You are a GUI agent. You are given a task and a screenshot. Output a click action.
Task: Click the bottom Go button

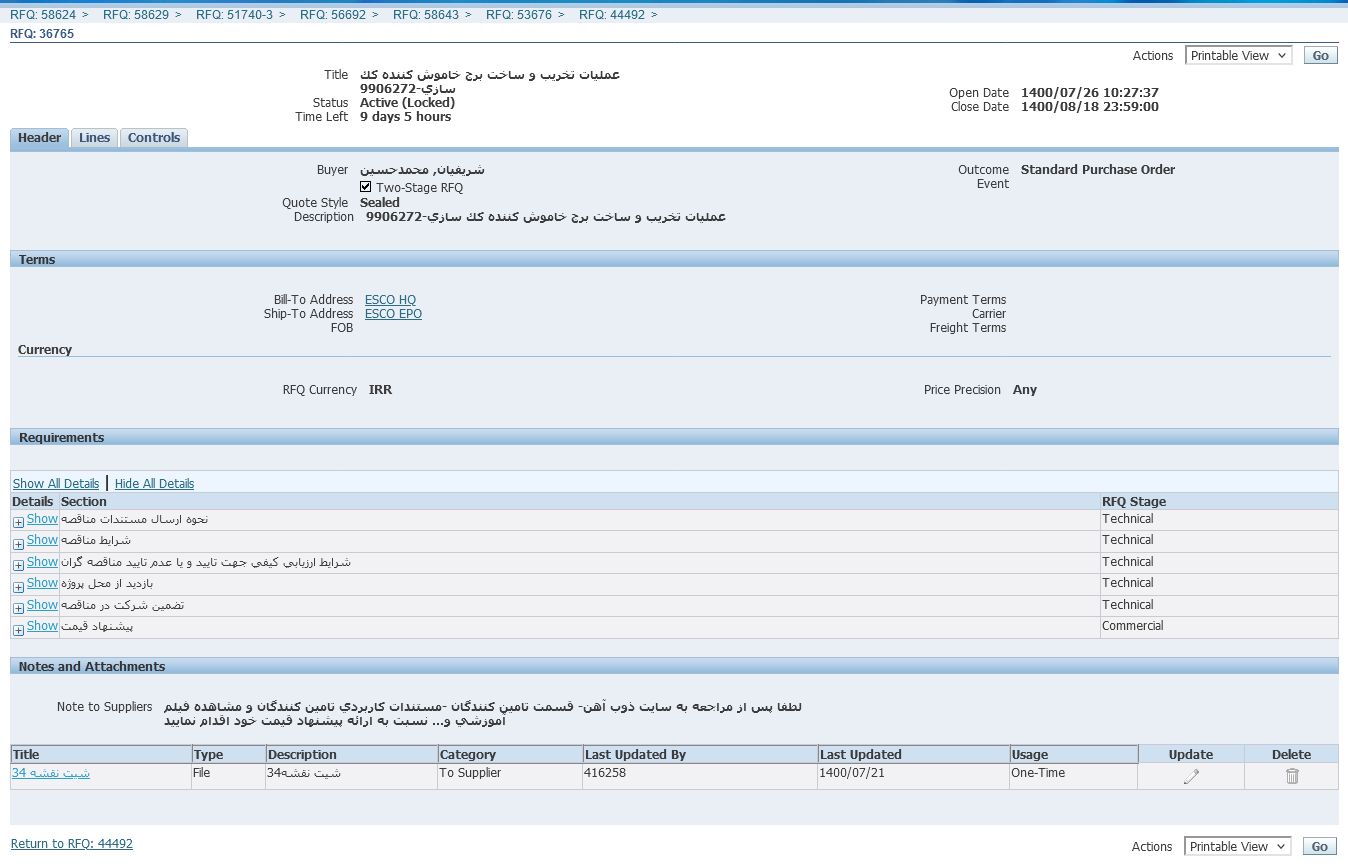1320,846
